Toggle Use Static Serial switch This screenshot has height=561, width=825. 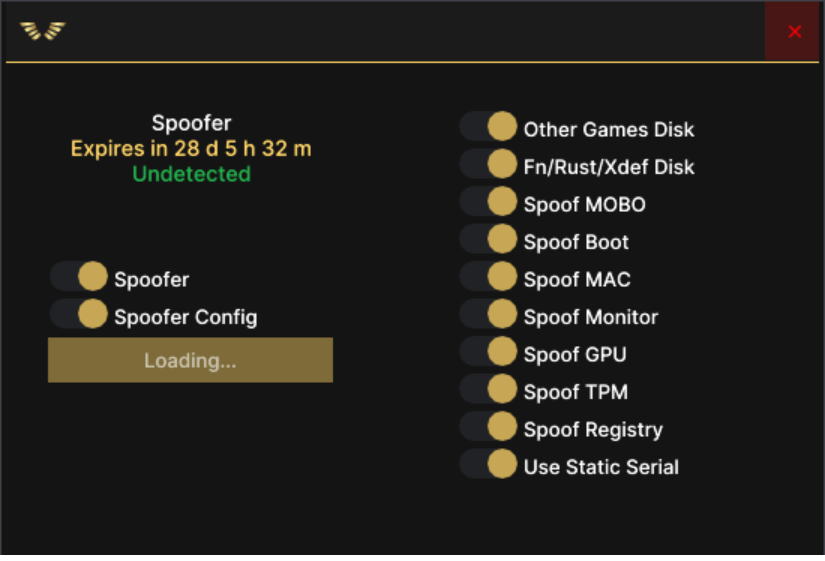(x=489, y=465)
